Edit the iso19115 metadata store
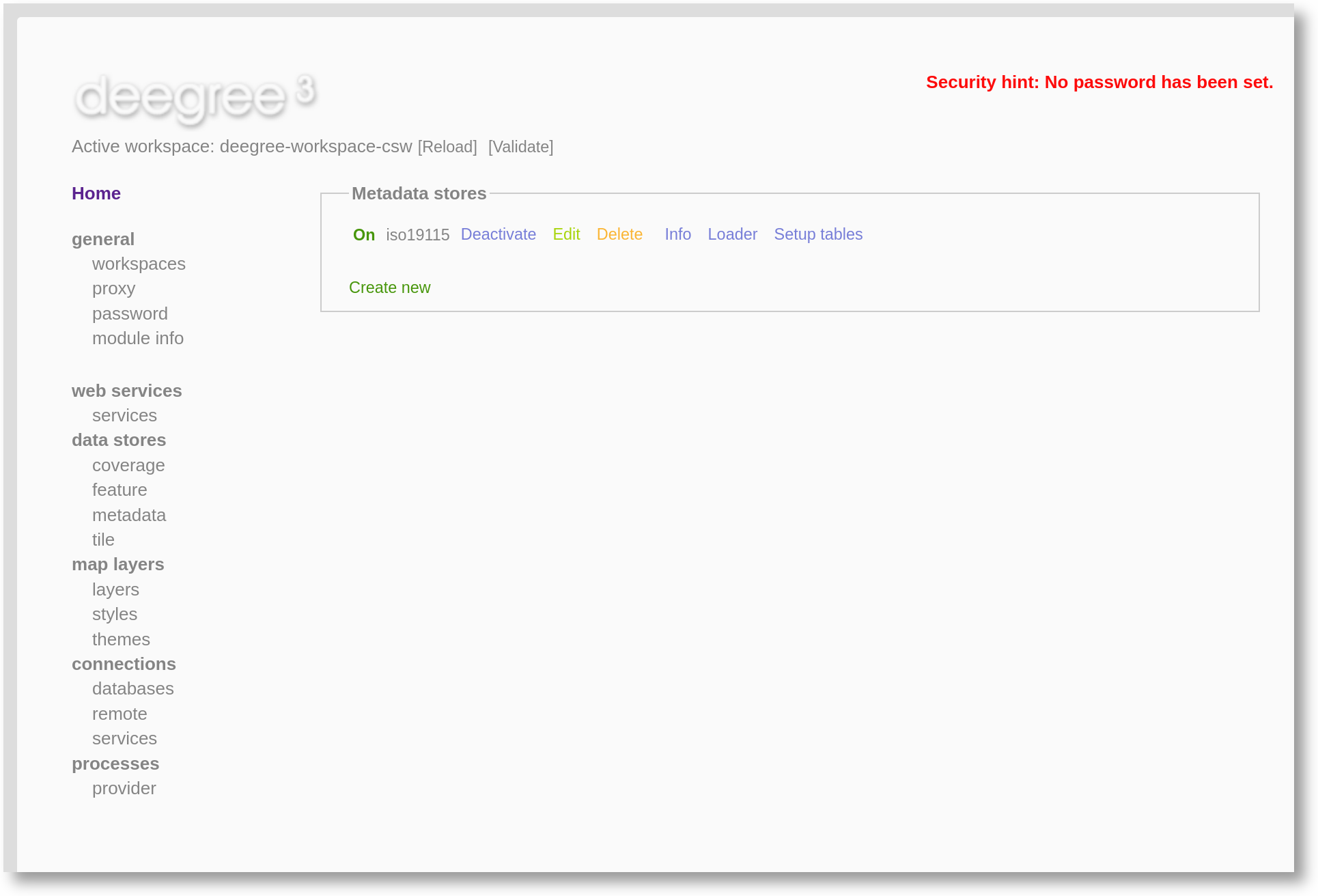This screenshot has width=1318, height=896. tap(566, 234)
